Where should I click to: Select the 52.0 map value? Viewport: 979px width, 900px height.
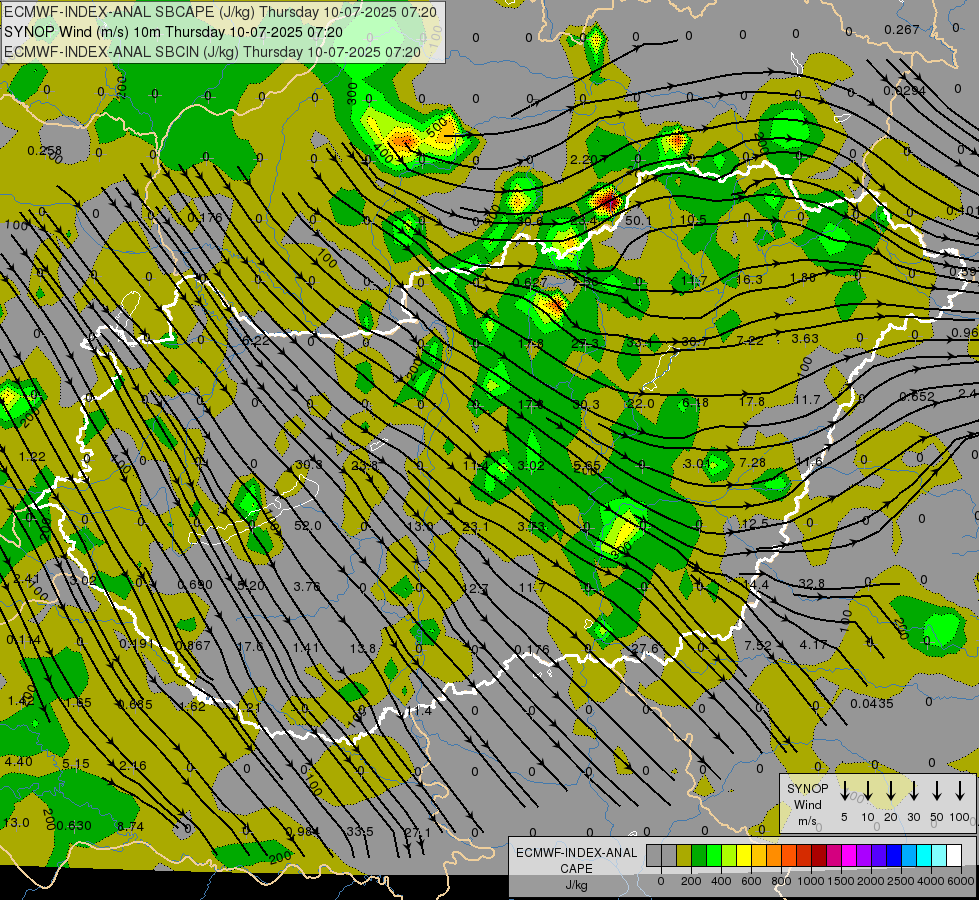point(308,525)
